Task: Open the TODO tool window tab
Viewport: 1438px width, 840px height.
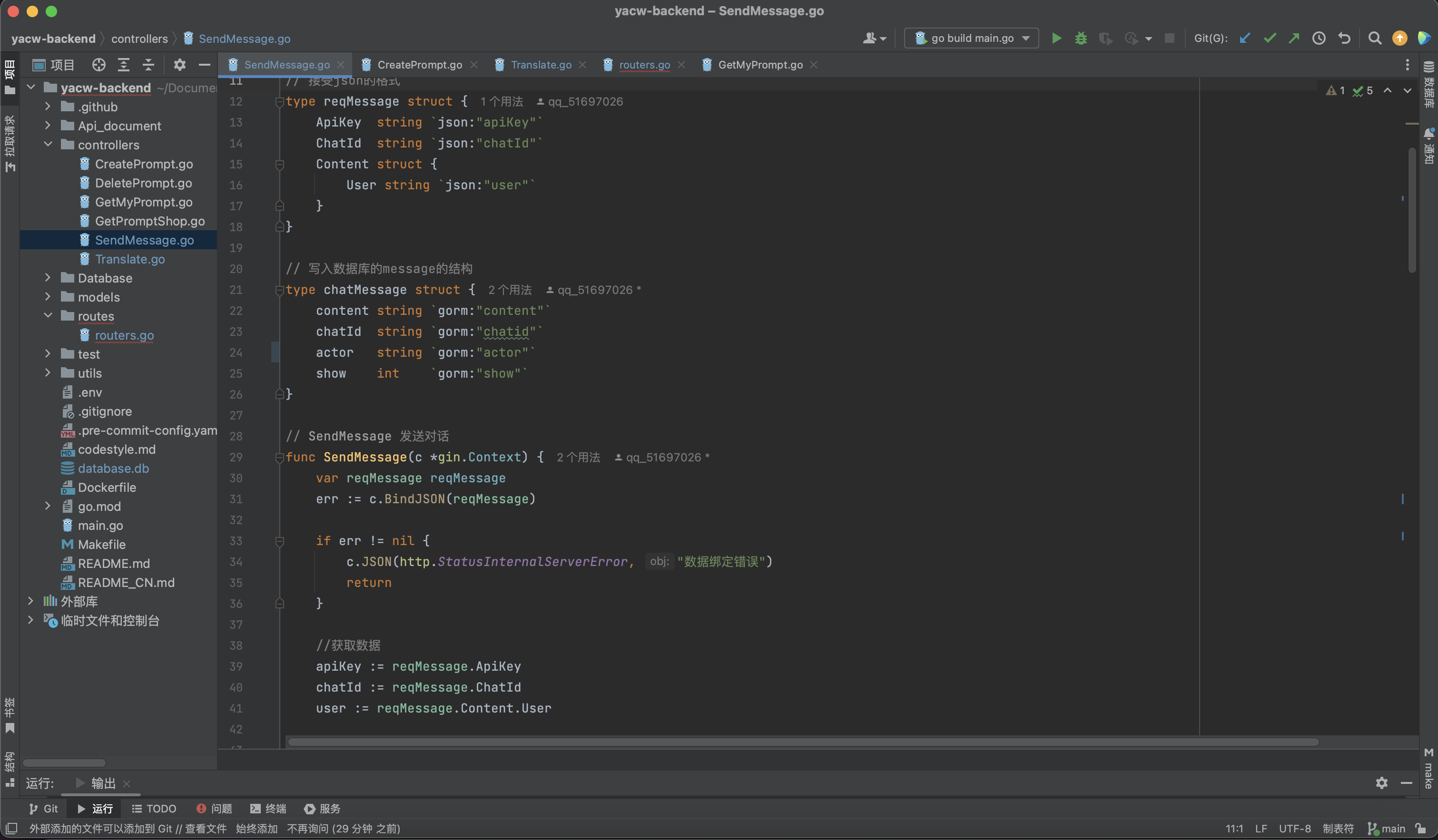Action: [154, 809]
